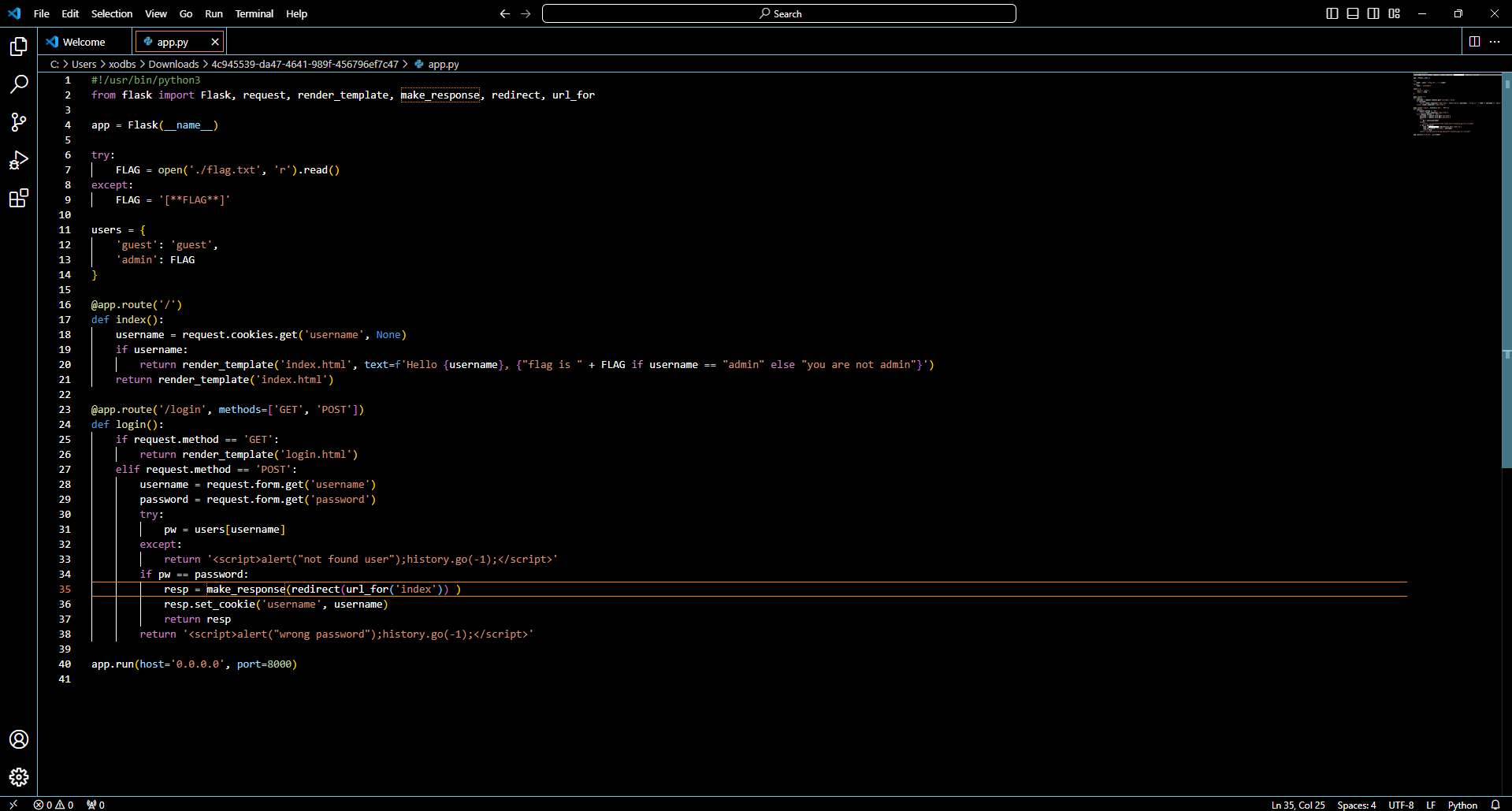Open the View menu

click(156, 13)
